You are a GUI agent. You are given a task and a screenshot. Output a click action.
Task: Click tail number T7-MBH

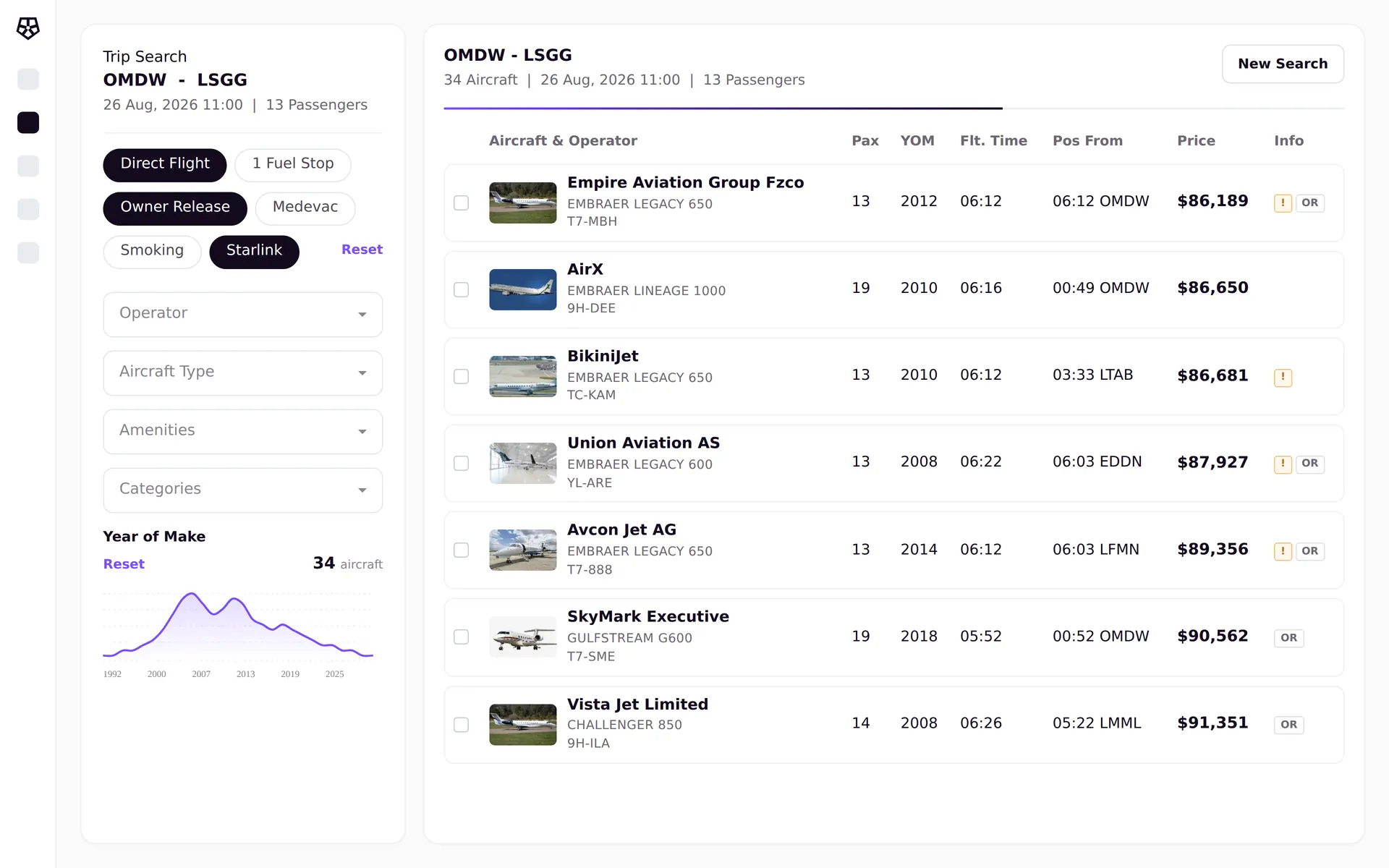click(592, 222)
